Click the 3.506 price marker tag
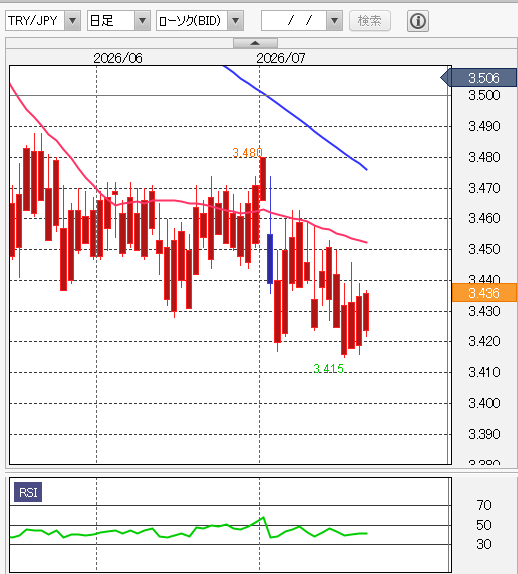 (x=479, y=78)
